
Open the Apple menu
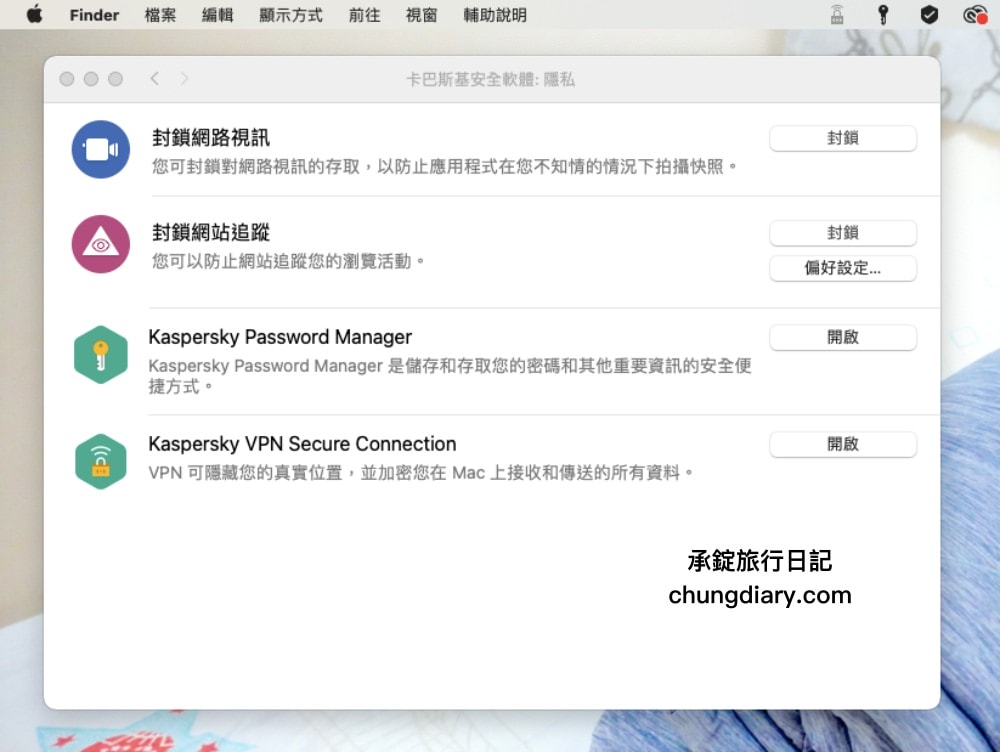(34, 14)
